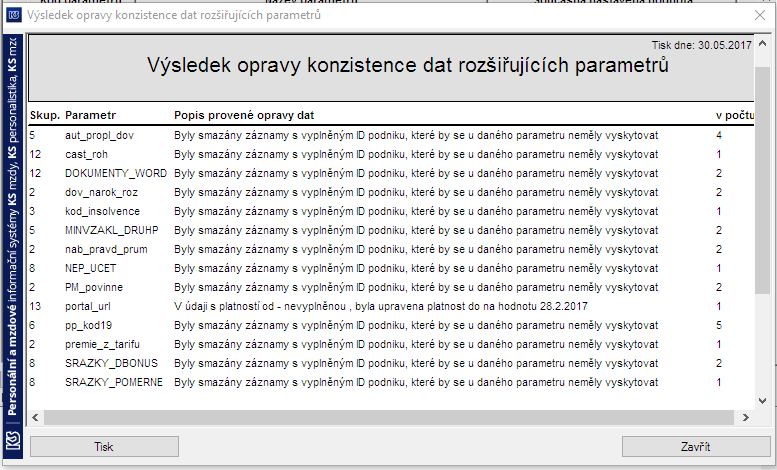This screenshot has width=777, height=470.
Task: Click group number 13 in portal_url row
Action: point(35,306)
